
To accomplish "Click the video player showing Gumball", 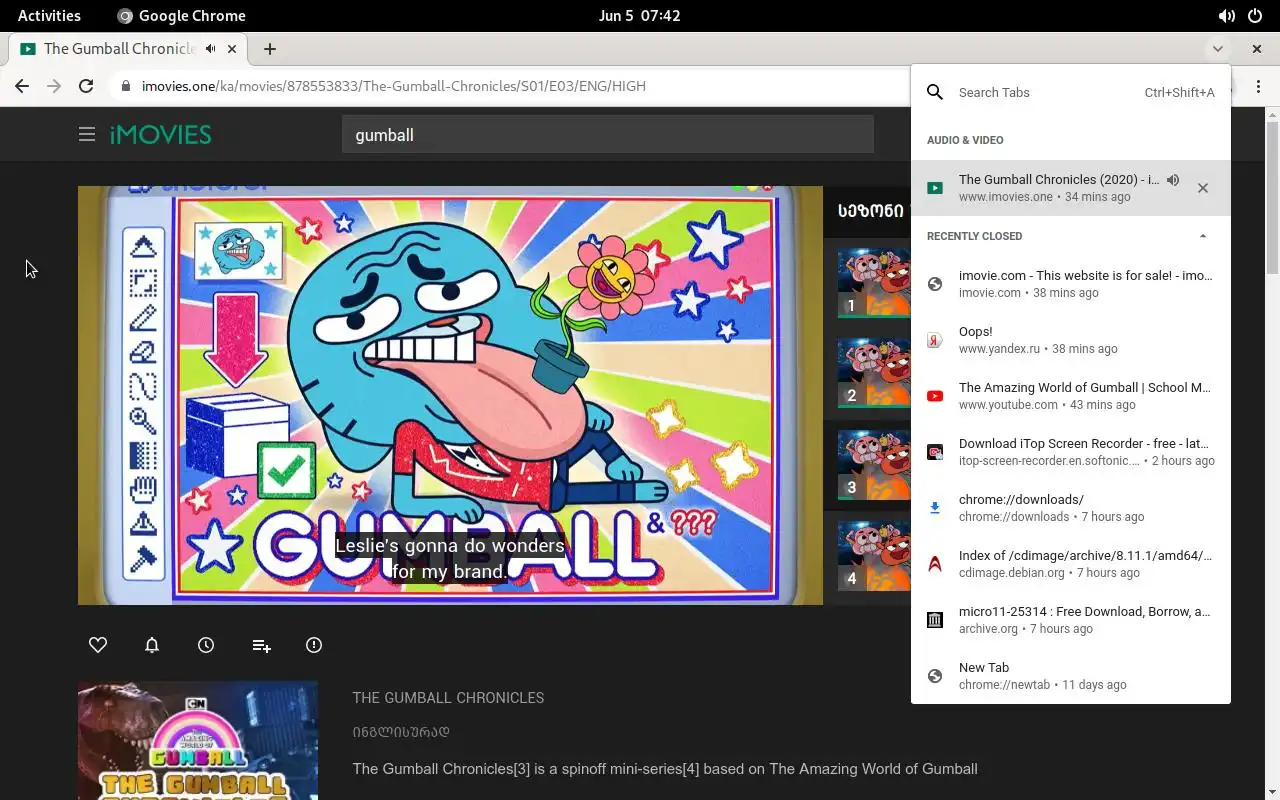I will click(450, 395).
